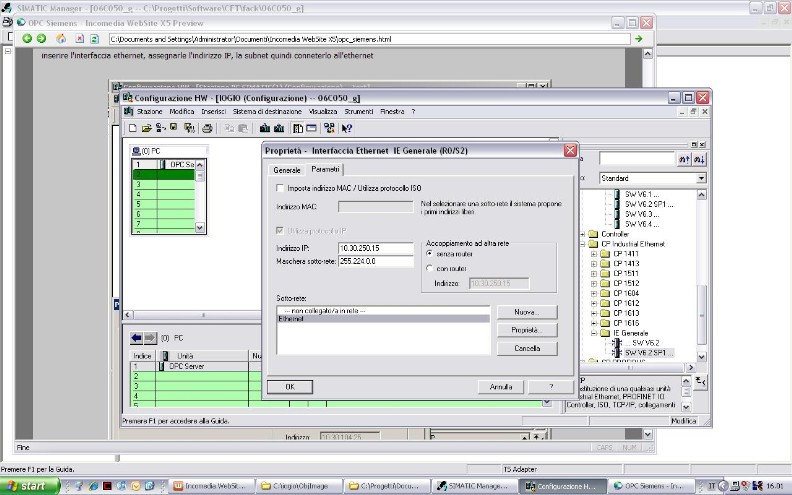Click the Cancella subnet button
Image resolution: width=792 pixels, height=495 pixels.
coord(527,349)
